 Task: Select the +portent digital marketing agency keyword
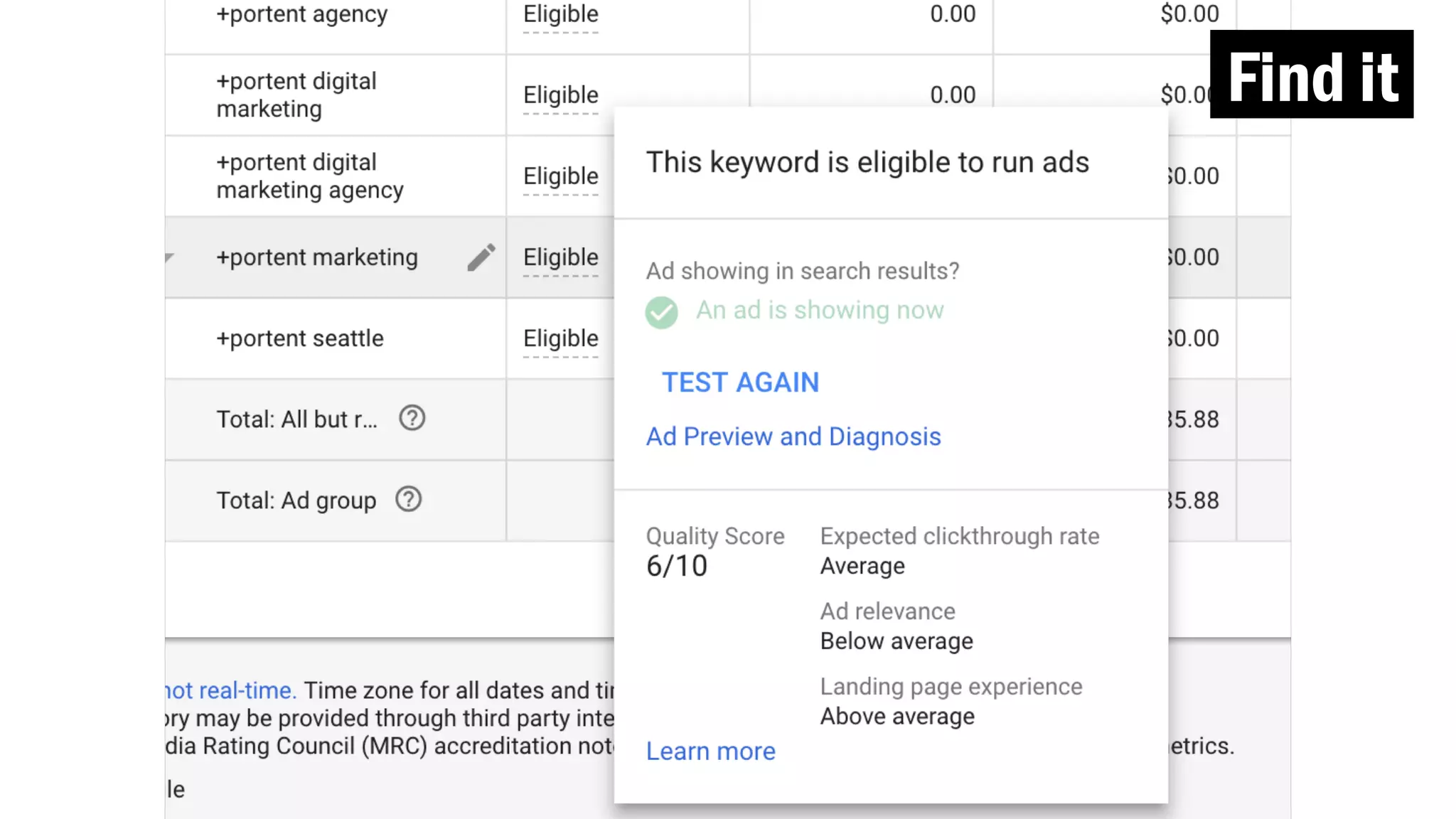[x=309, y=176]
